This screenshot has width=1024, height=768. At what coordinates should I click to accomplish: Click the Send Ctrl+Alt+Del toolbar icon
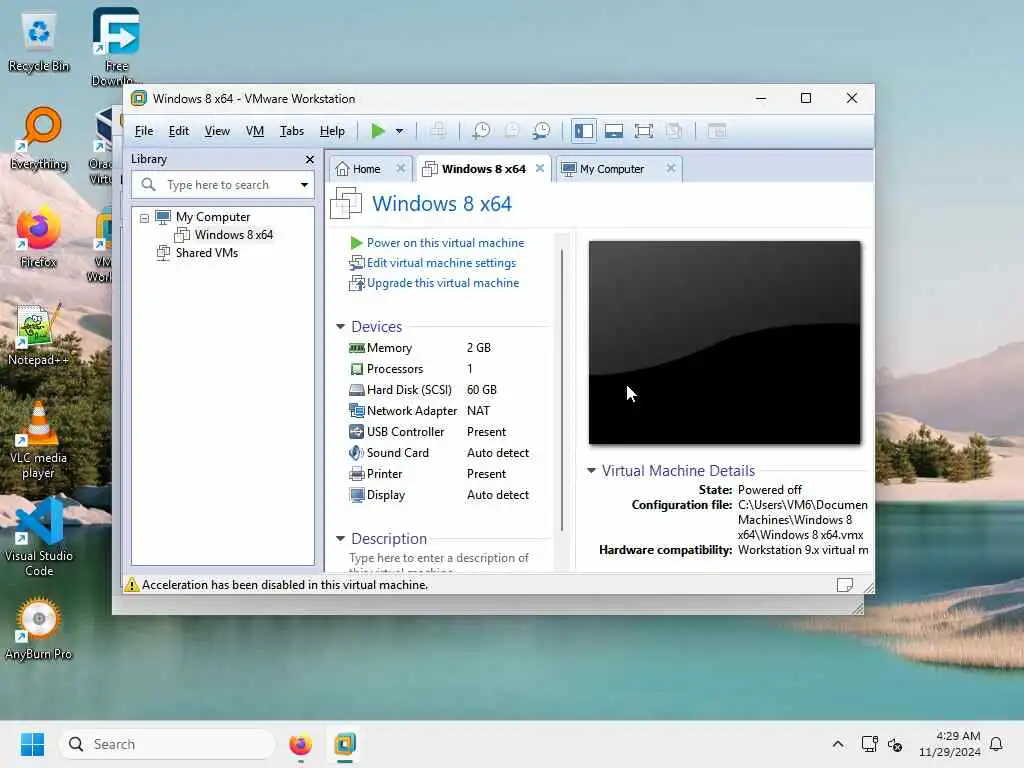(438, 131)
